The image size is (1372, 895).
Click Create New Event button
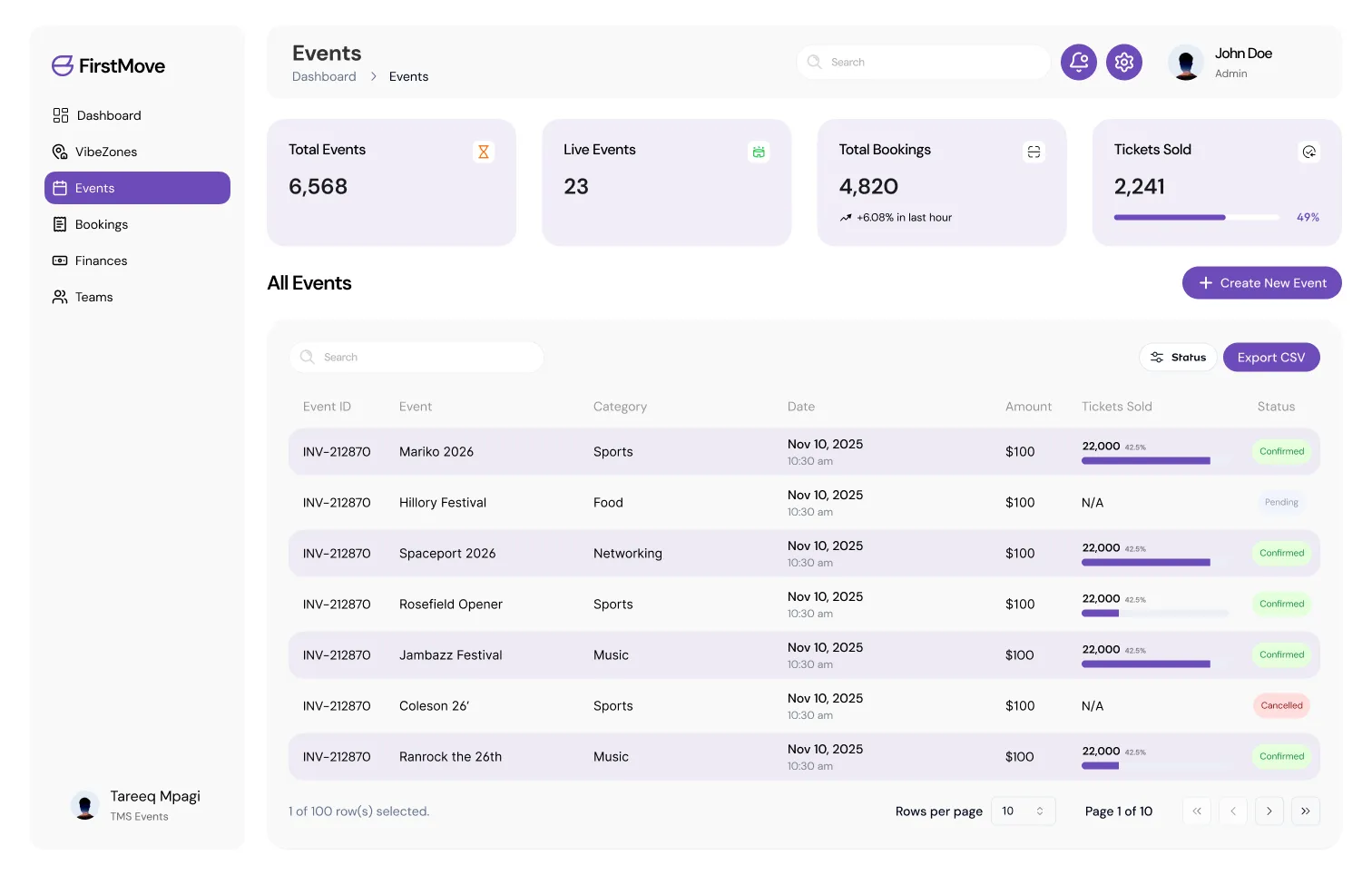point(1261,282)
